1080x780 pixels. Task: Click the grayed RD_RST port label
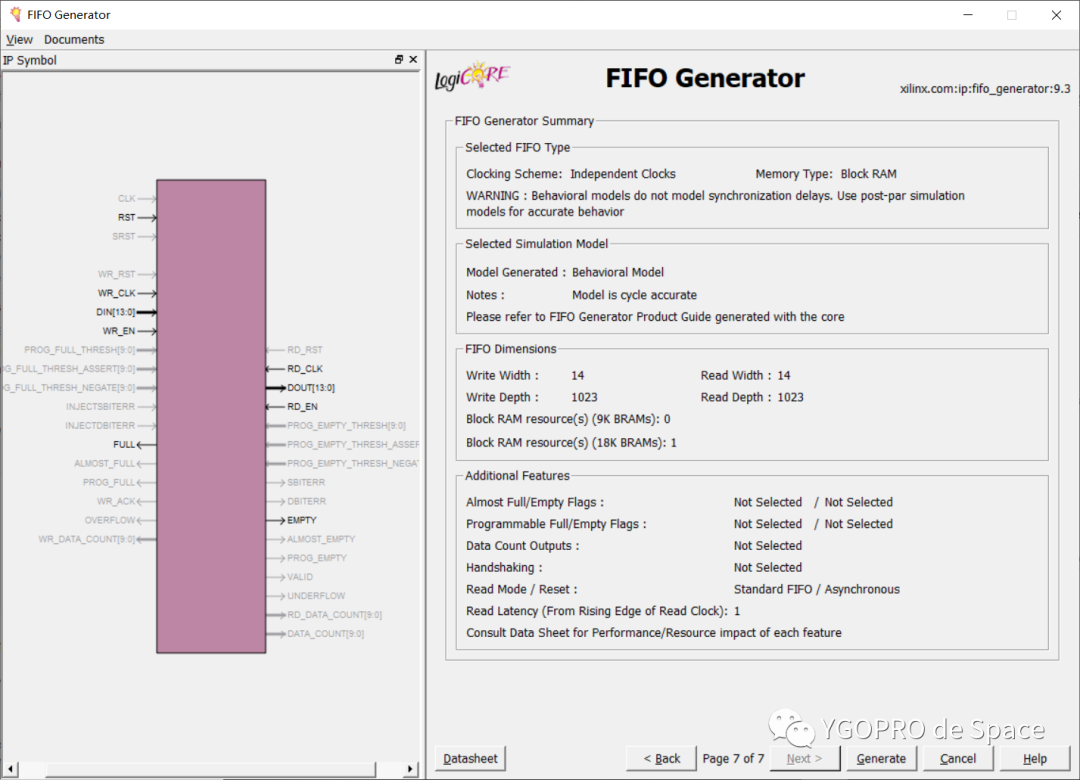(x=305, y=350)
